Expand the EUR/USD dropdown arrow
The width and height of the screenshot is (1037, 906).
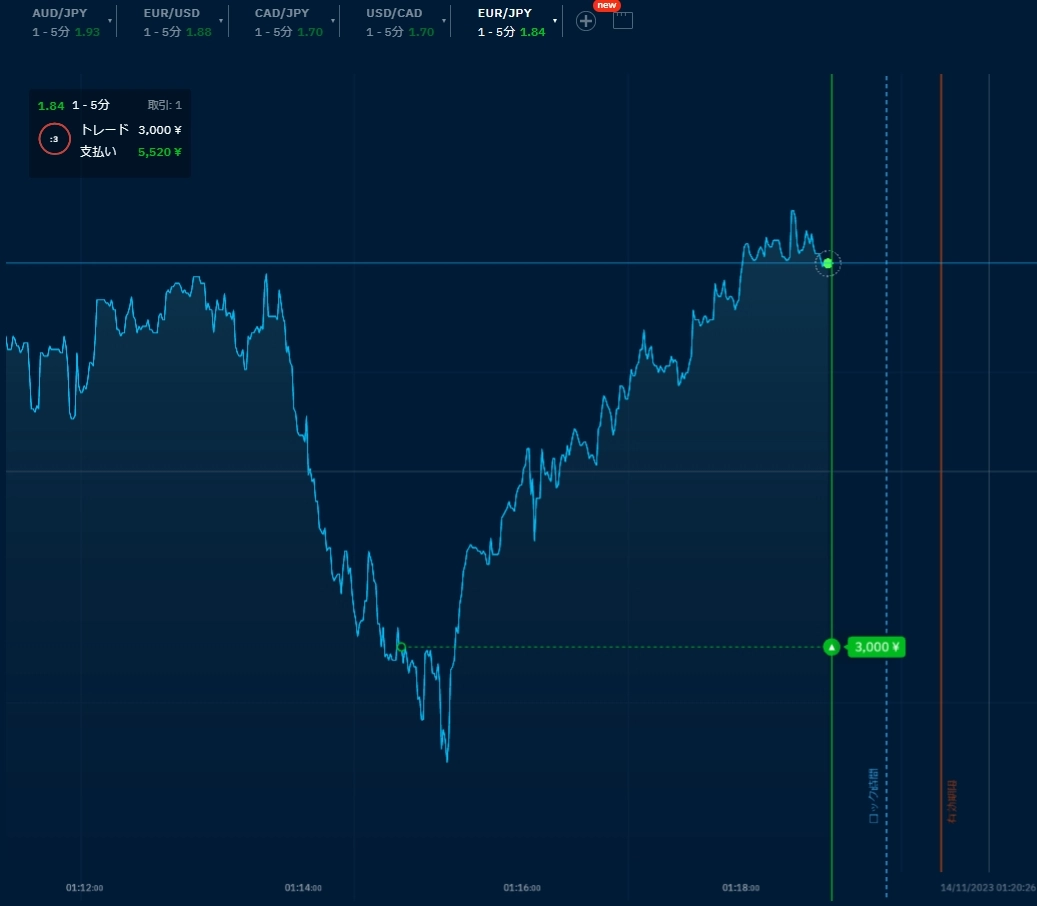[221, 21]
